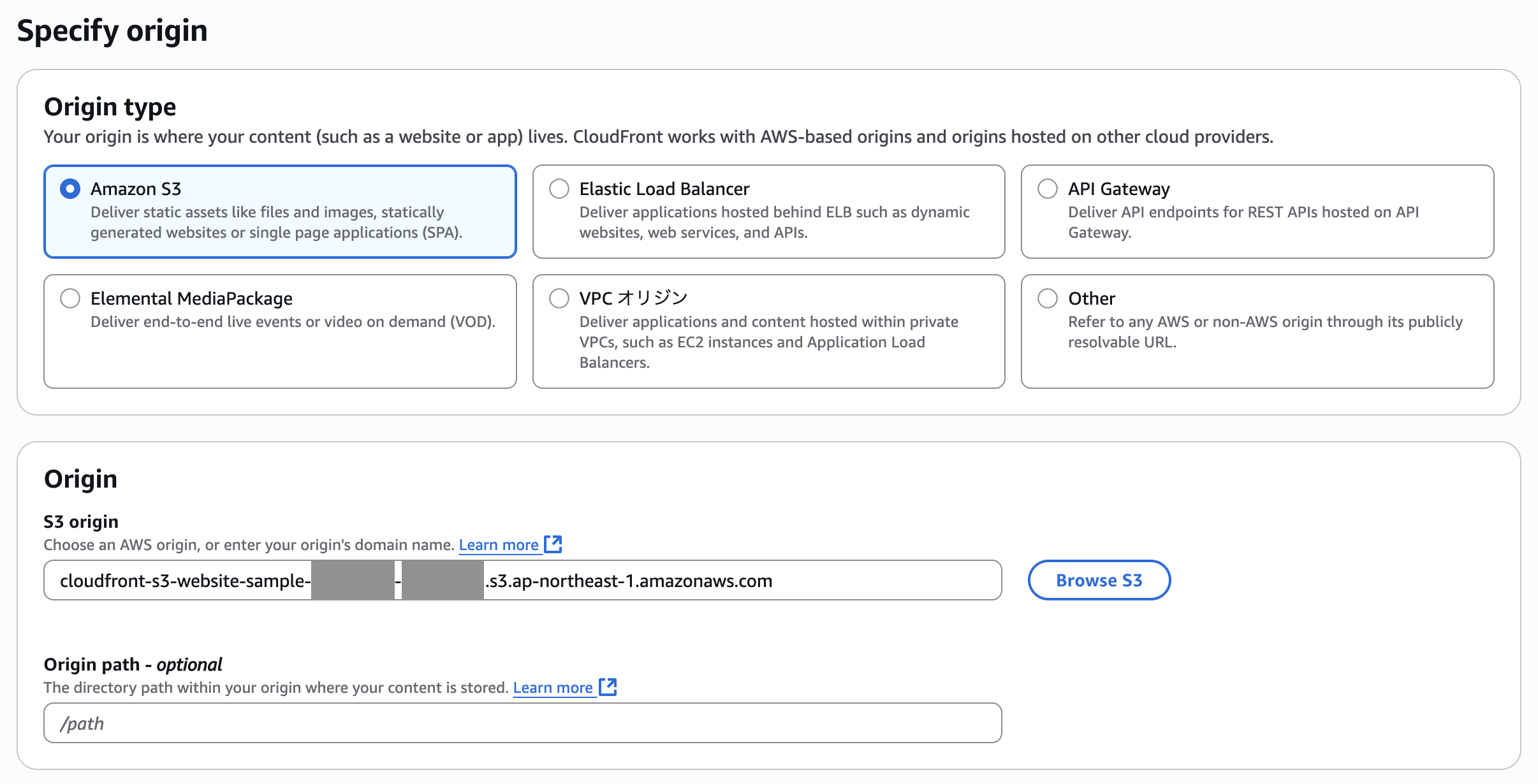The image size is (1538, 784).
Task: Click the Elastic Load Balancer card description
Action: click(x=773, y=222)
